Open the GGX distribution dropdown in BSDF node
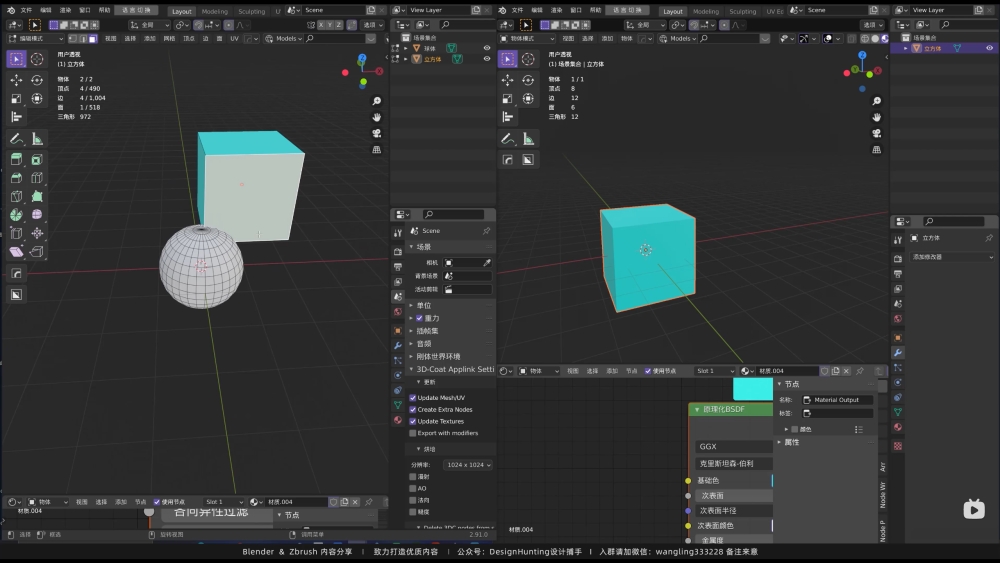1000x563 pixels. click(733, 446)
